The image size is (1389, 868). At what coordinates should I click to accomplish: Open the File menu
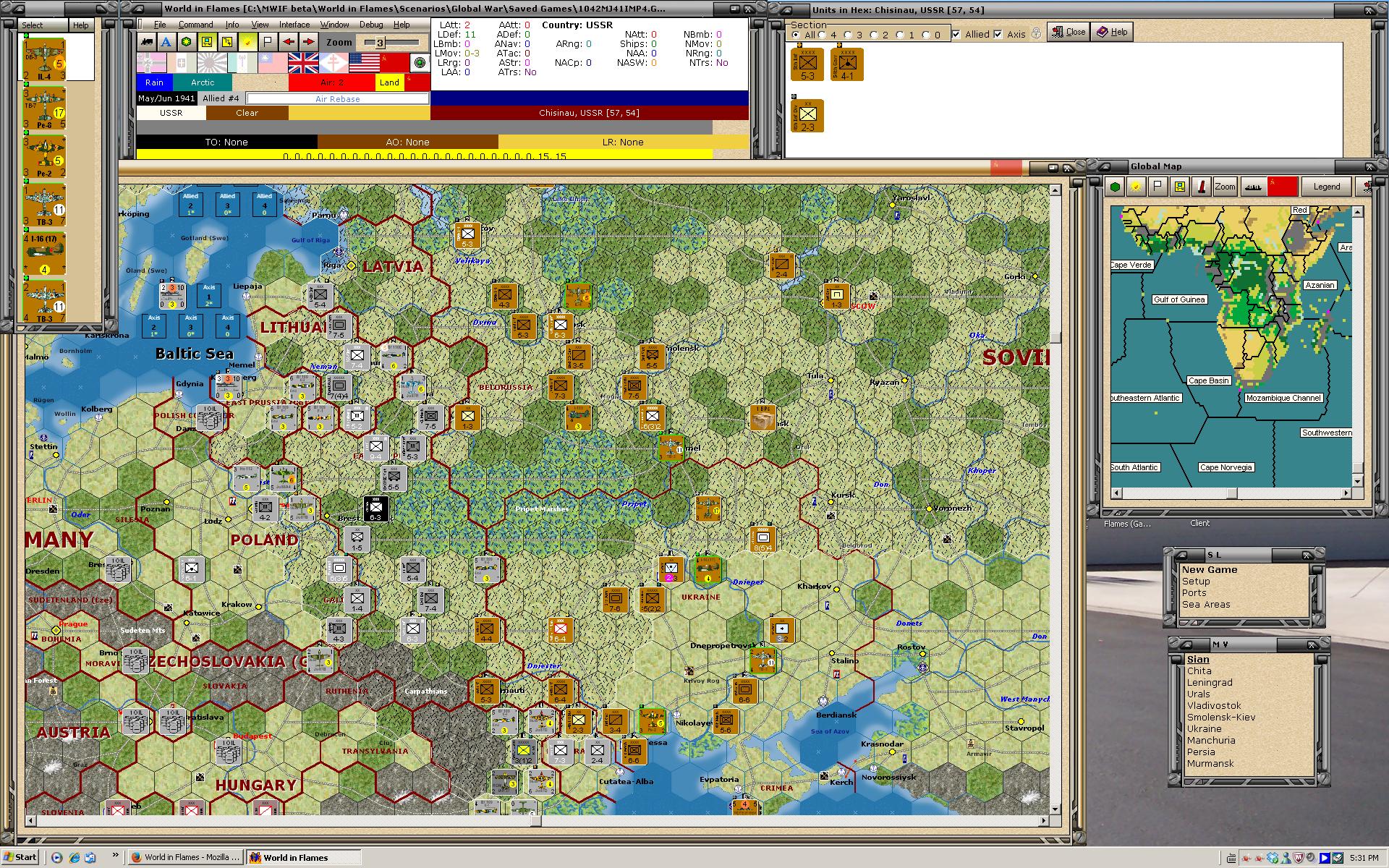(160, 25)
